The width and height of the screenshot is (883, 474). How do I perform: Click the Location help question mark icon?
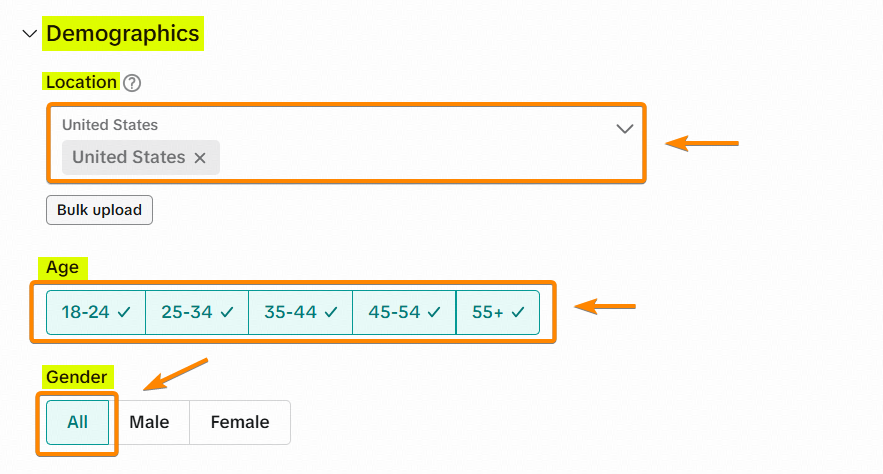click(x=132, y=83)
